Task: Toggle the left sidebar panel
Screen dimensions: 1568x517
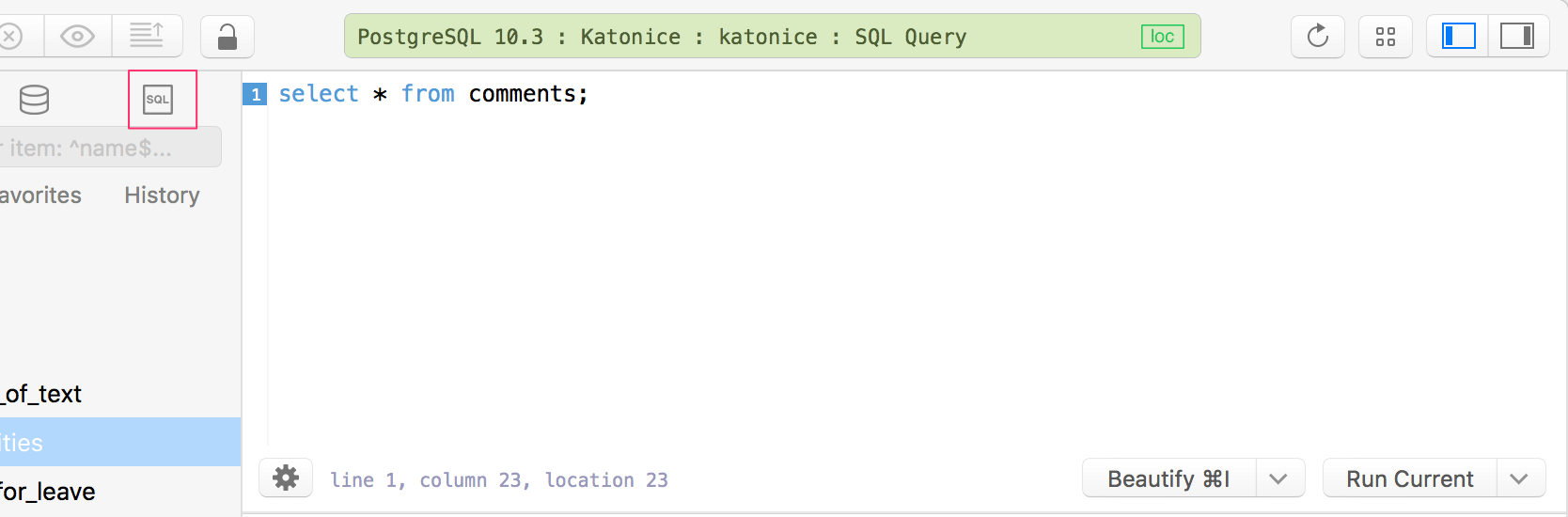Action: coord(1458,37)
